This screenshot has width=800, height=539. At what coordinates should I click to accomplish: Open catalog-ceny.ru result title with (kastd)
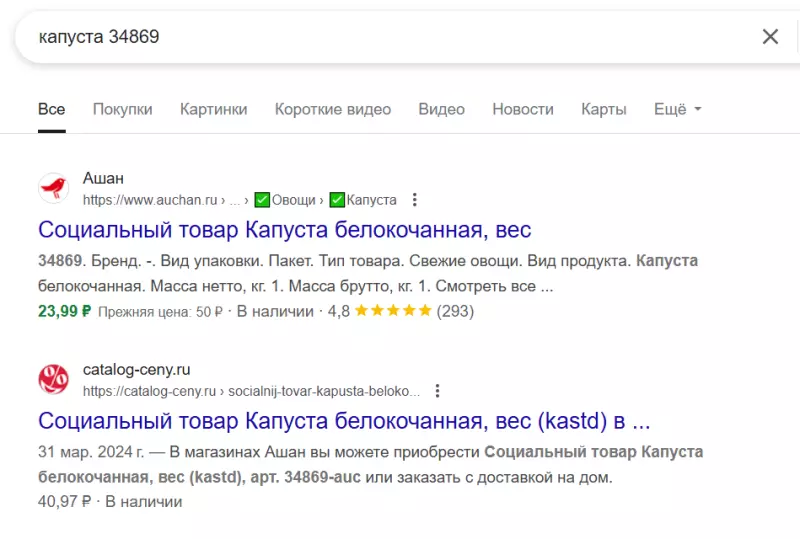coord(344,419)
